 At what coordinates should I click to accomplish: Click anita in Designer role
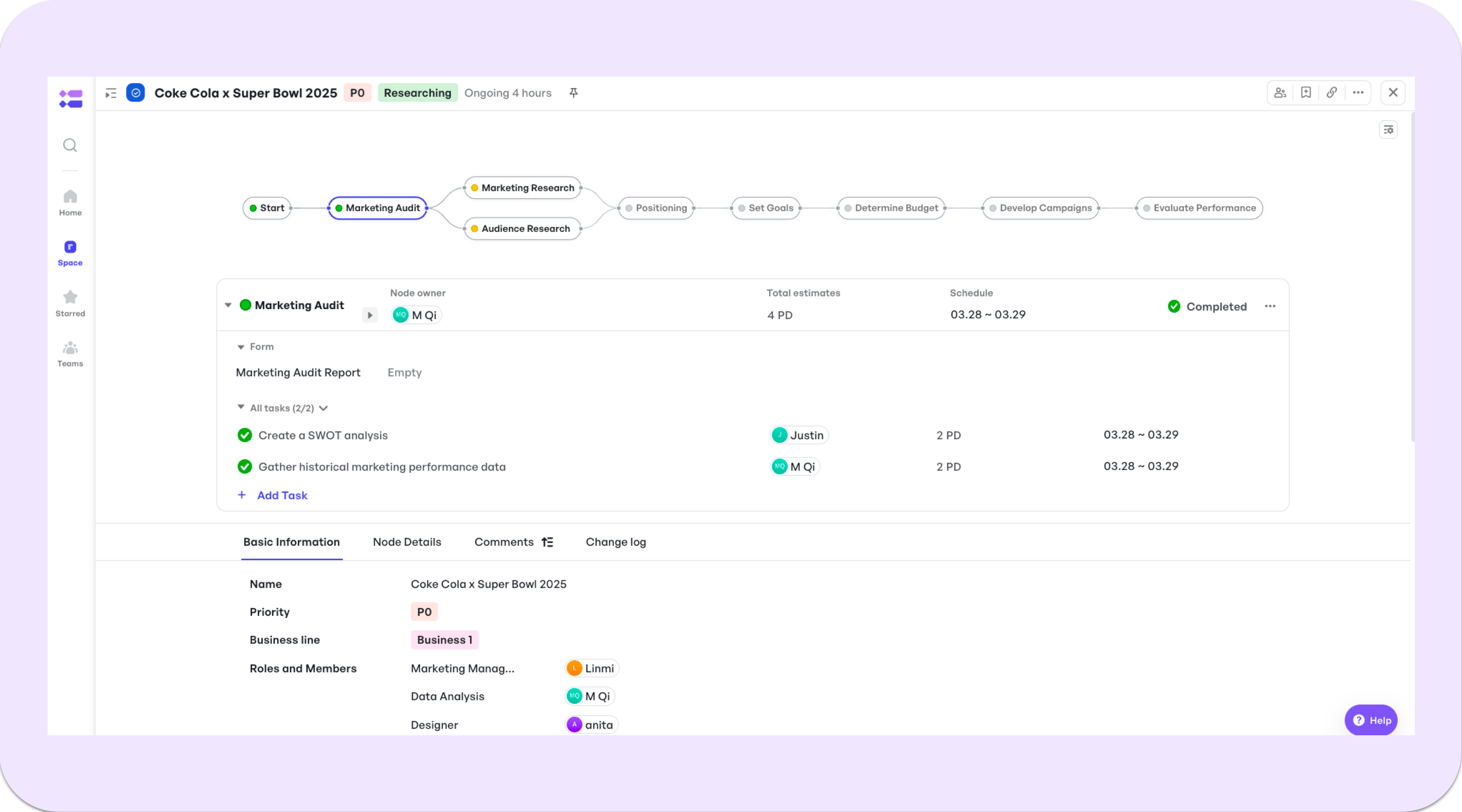pyautogui.click(x=591, y=725)
